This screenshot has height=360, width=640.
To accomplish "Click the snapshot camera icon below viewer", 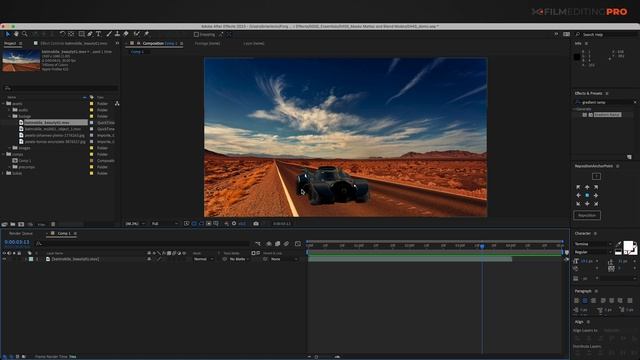I will click(256, 224).
